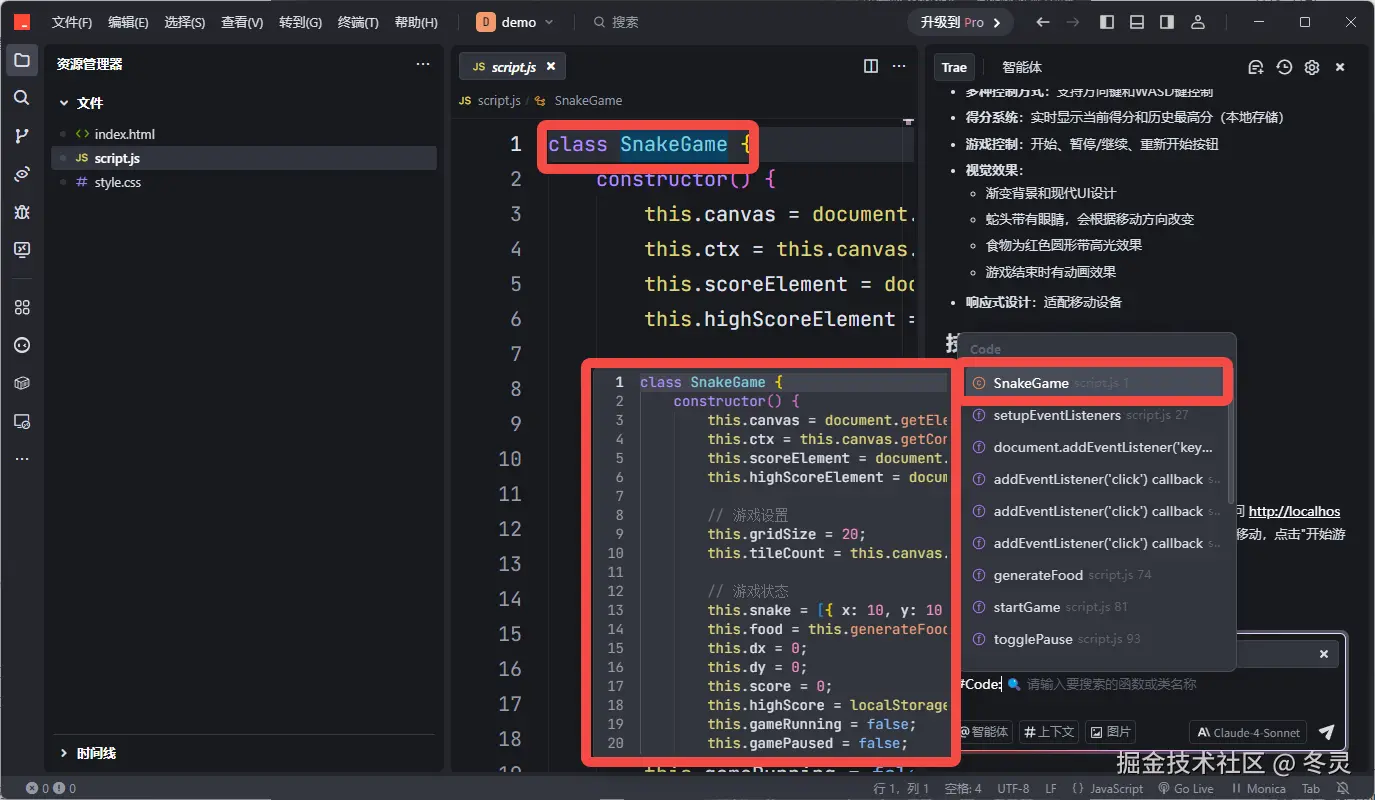Switch to the 智能体 tab
Image resolution: width=1375 pixels, height=800 pixels.
(x=1022, y=67)
